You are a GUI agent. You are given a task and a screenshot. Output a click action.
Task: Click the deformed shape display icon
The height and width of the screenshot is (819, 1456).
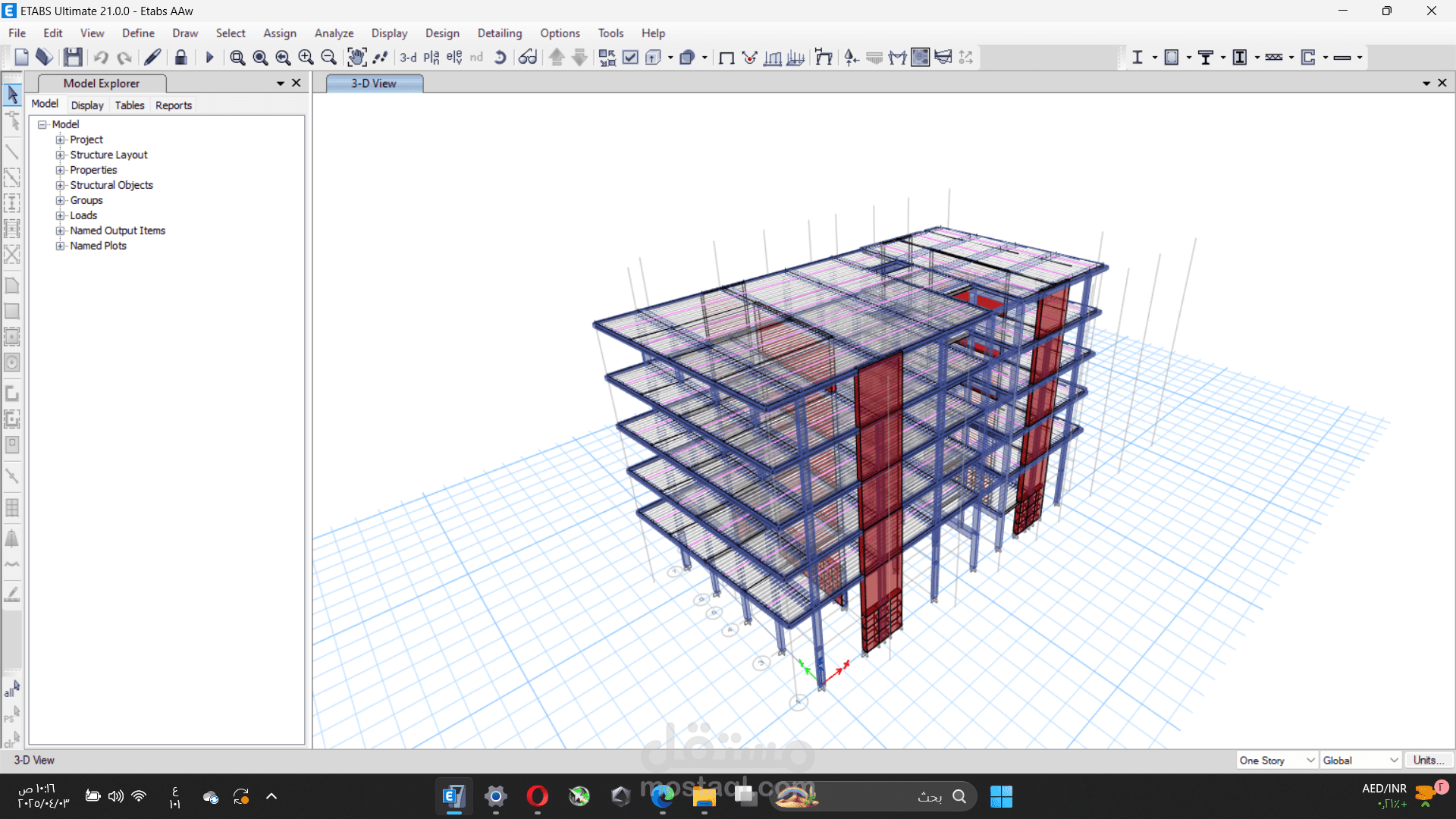click(x=749, y=57)
